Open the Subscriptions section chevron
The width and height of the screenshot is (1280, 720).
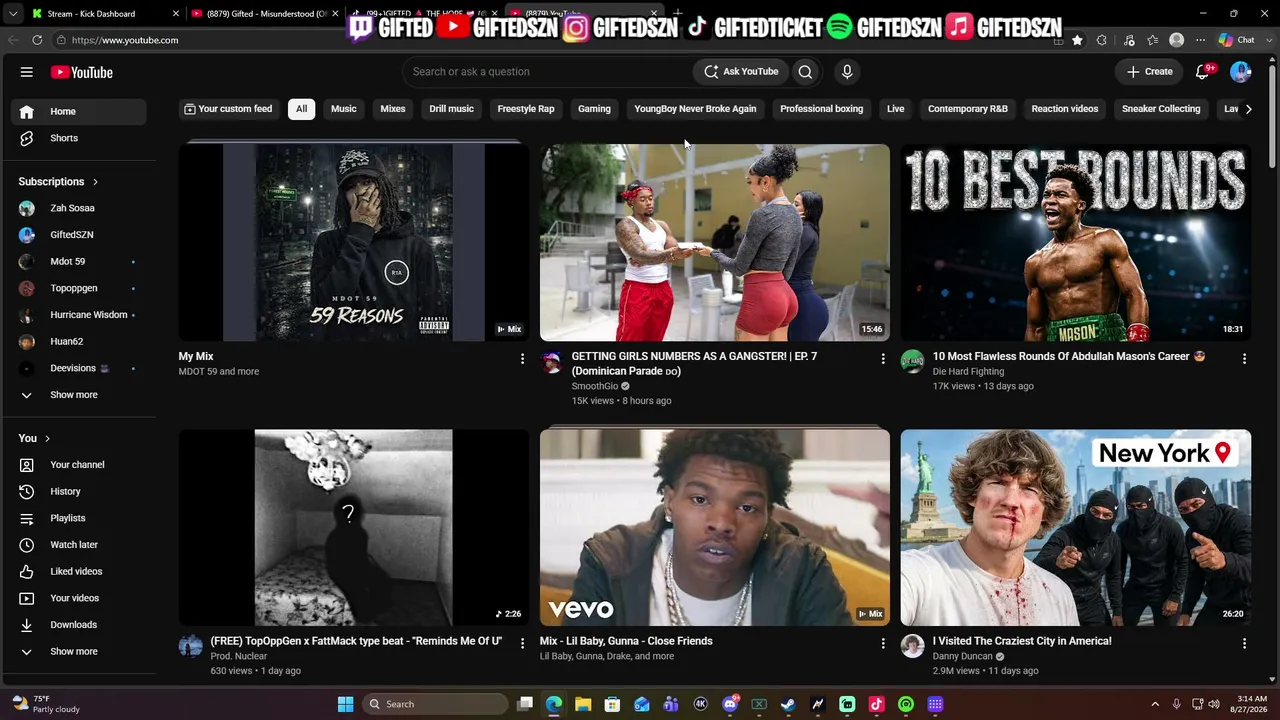point(95,182)
